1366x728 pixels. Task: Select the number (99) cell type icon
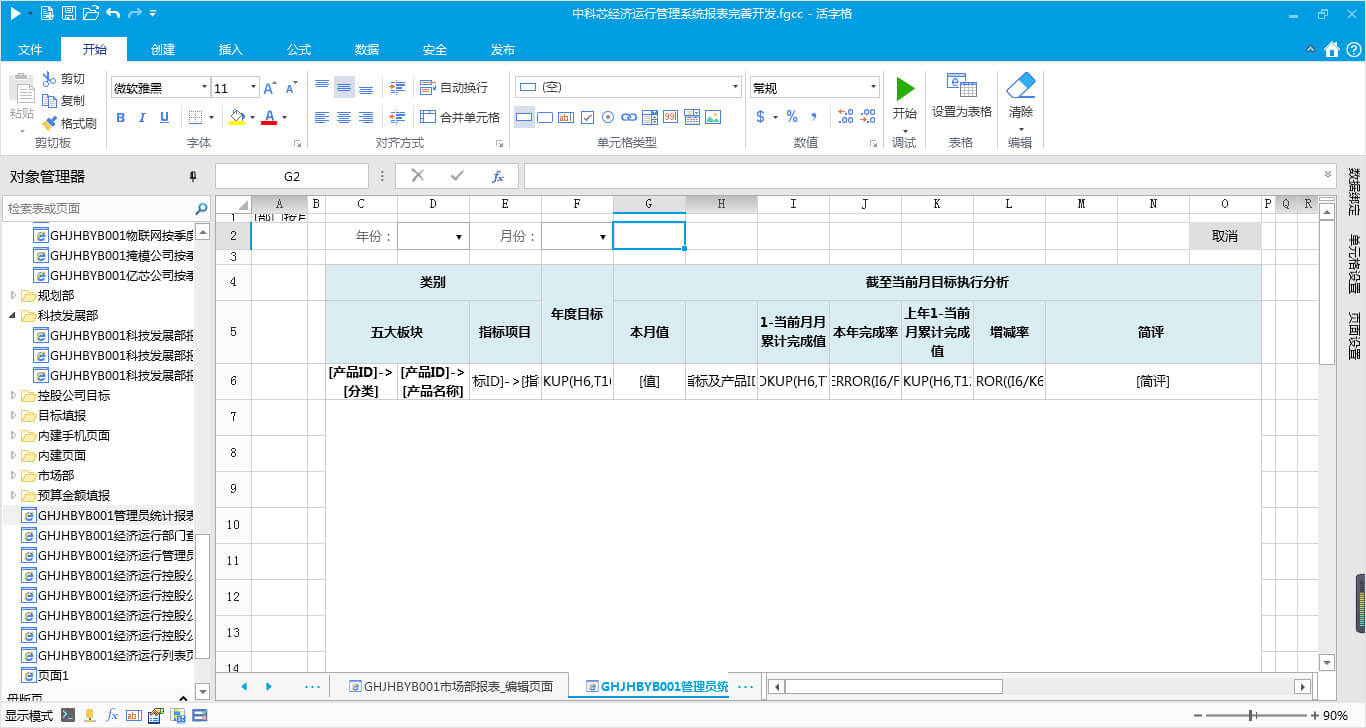point(671,117)
